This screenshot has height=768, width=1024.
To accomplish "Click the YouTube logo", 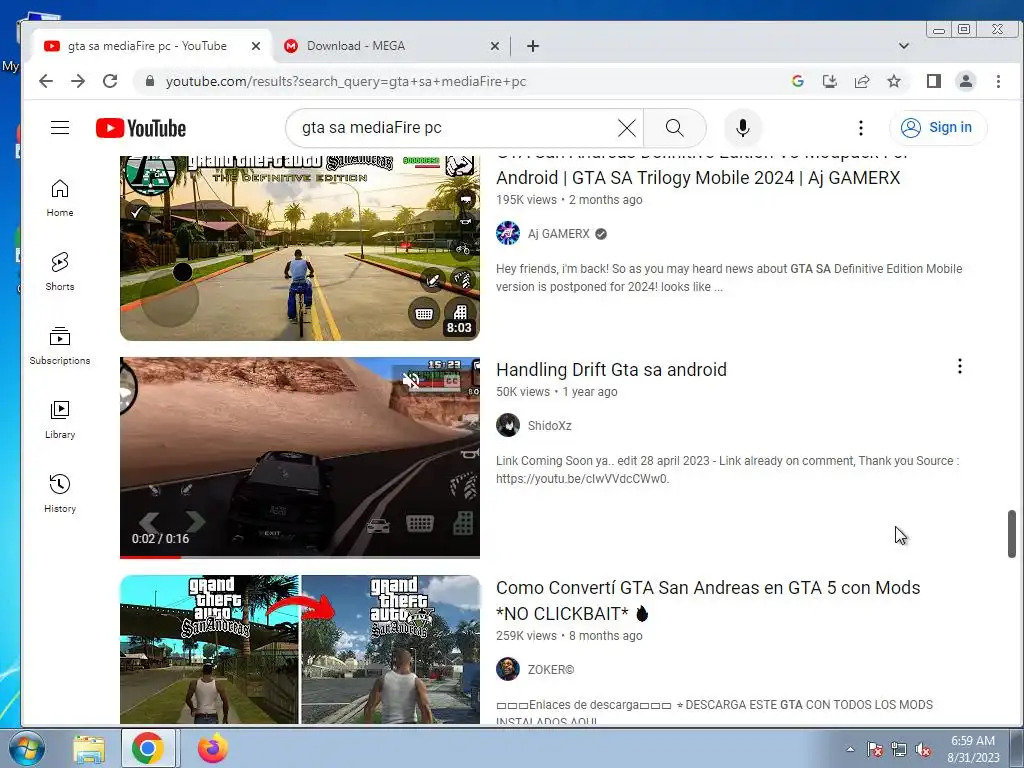I will [x=141, y=128].
